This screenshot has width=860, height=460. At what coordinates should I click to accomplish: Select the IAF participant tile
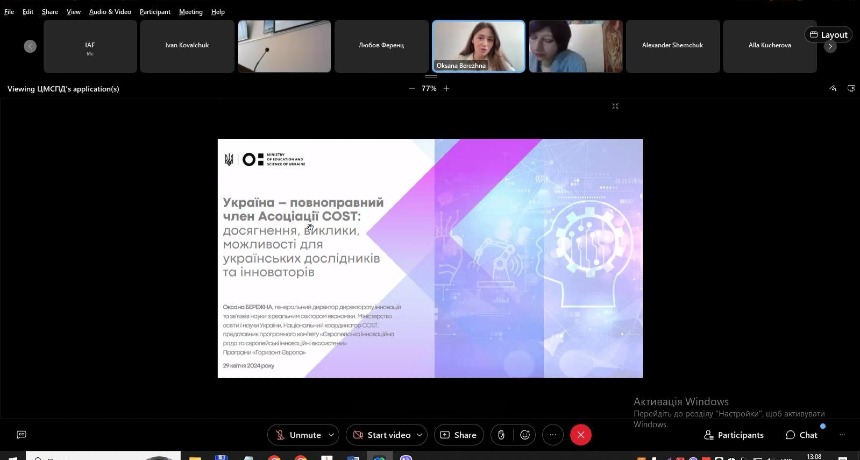point(90,46)
